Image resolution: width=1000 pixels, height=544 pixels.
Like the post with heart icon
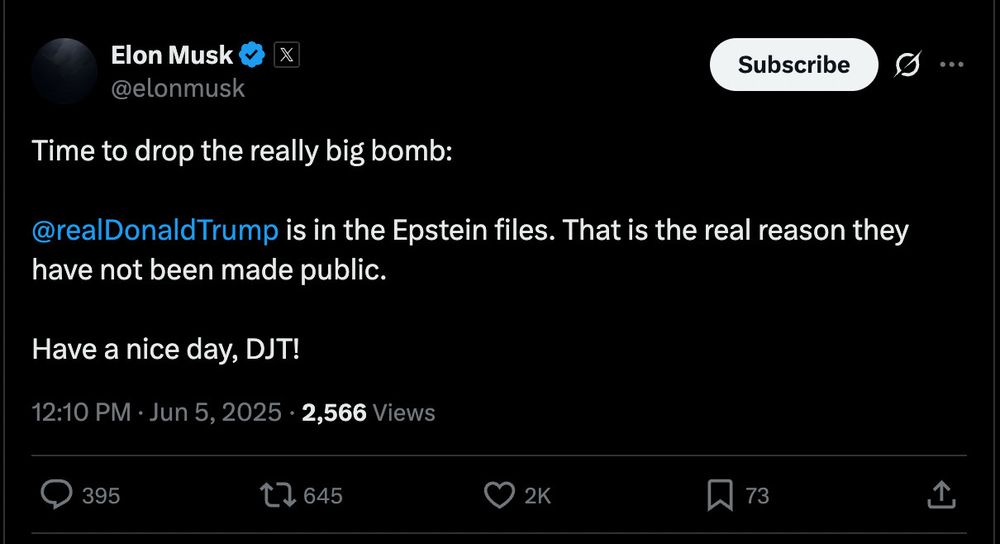point(498,495)
